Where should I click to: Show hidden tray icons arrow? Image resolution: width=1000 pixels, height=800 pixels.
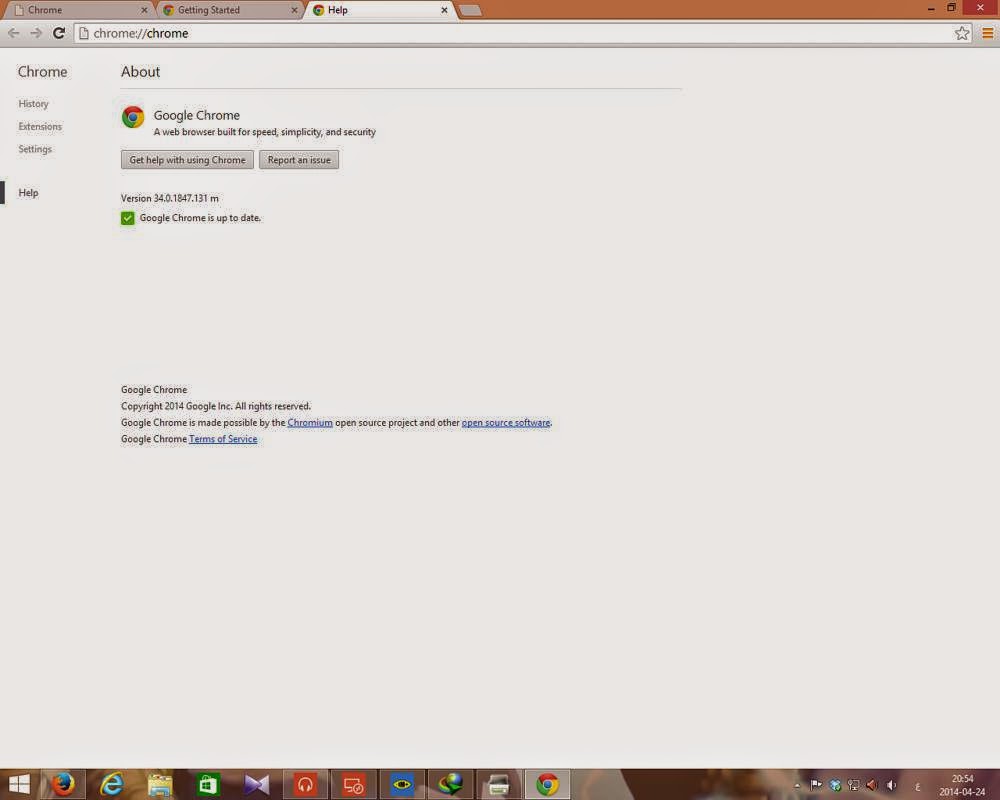797,785
